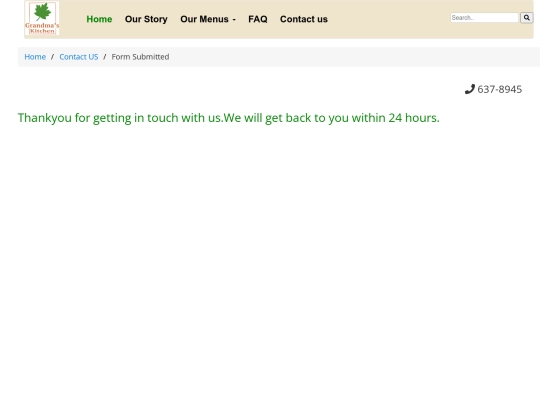This screenshot has height=405, width=540.
Task: Click the phone number 637-8945
Action: point(500,89)
